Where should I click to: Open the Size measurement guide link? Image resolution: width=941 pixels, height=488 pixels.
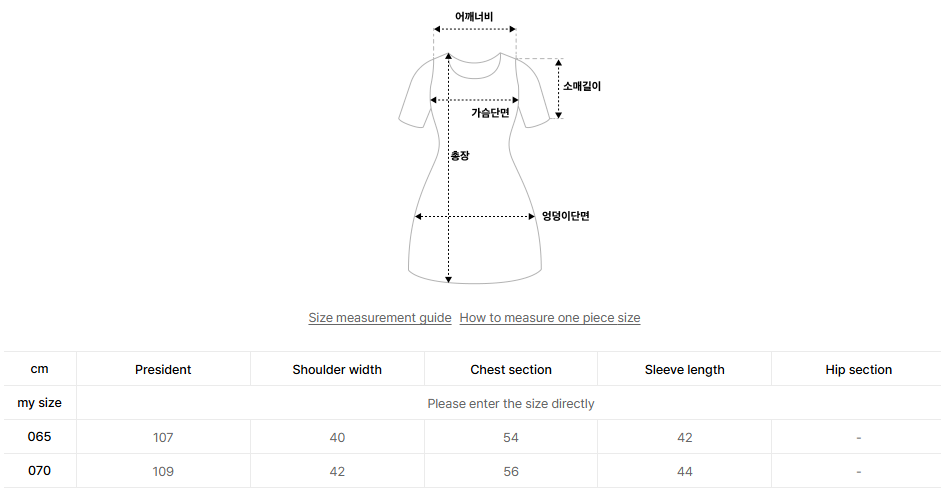pyautogui.click(x=379, y=318)
